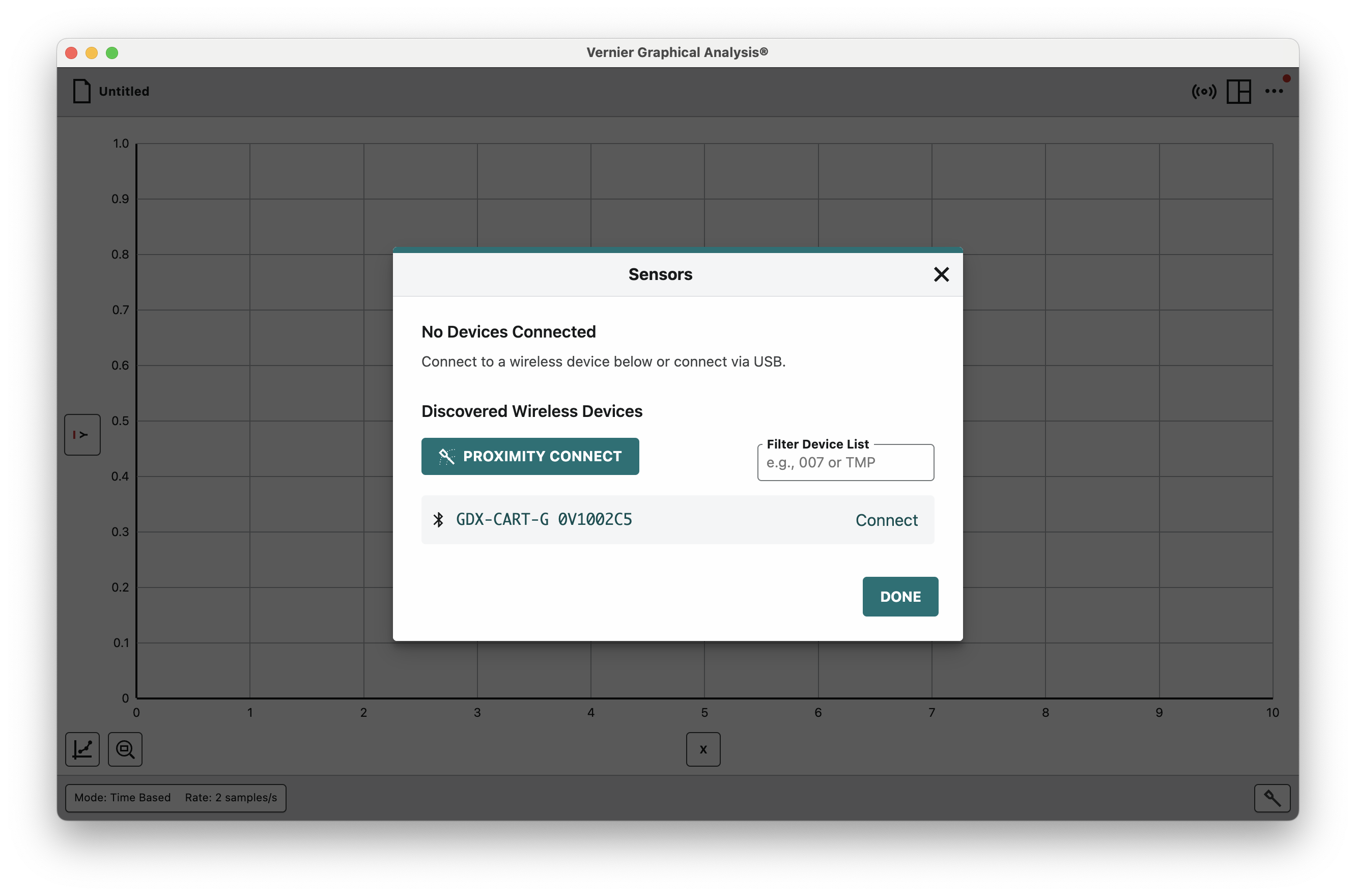
Task: Expand the y-axis column selector button
Action: click(x=82, y=435)
